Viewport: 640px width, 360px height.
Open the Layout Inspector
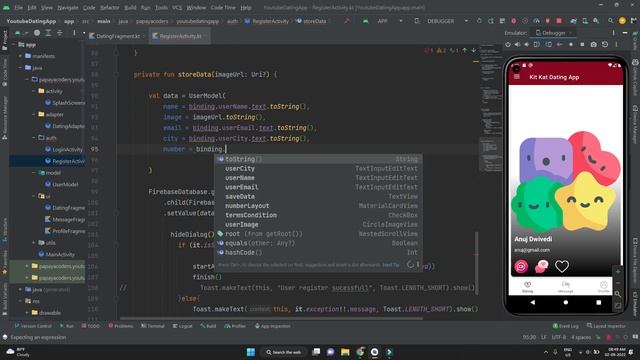(x=606, y=326)
